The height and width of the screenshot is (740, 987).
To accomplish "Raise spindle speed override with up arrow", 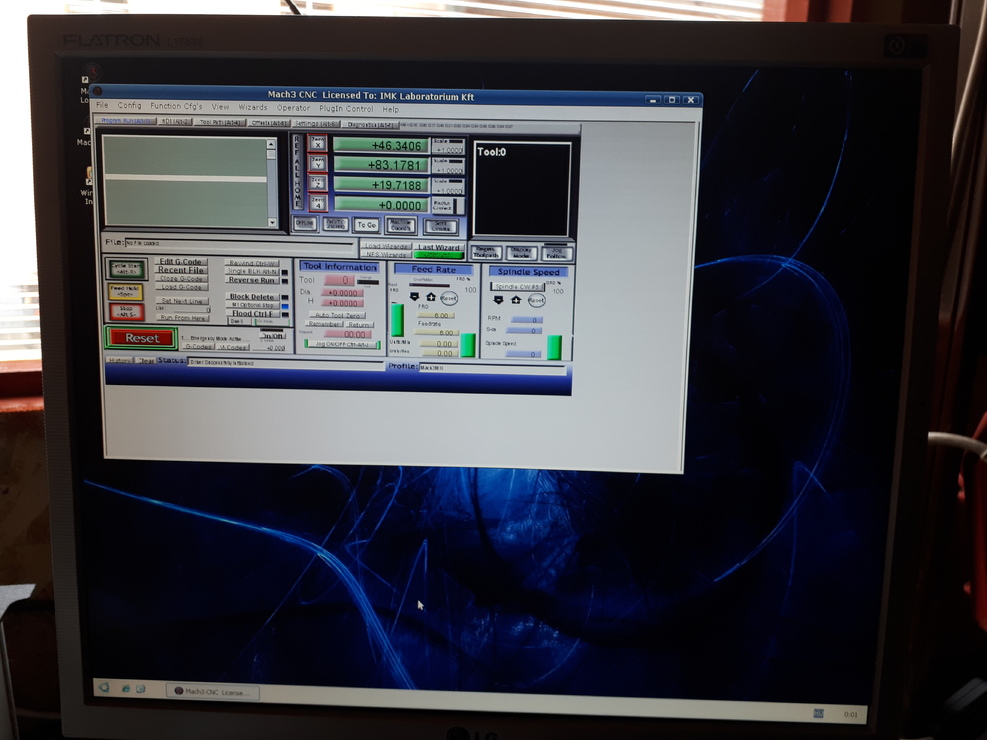I will (x=516, y=299).
